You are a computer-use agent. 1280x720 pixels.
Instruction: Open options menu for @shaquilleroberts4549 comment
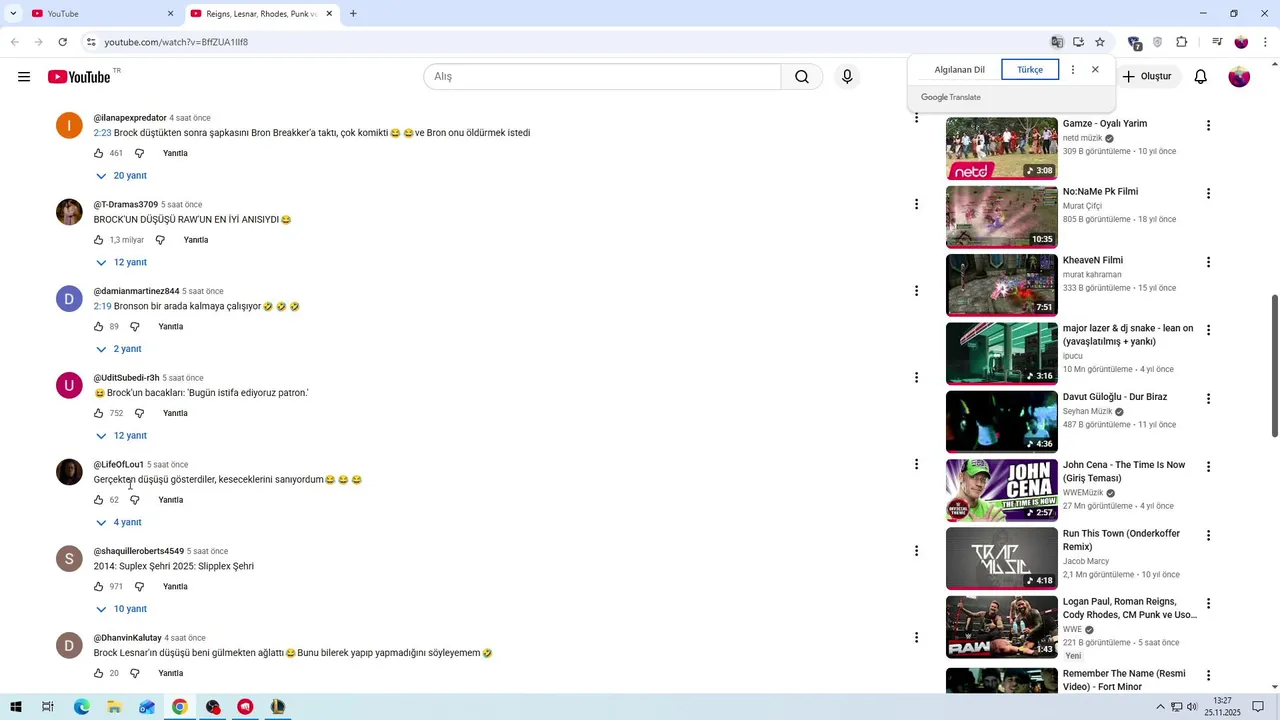pyautogui.click(x=916, y=551)
